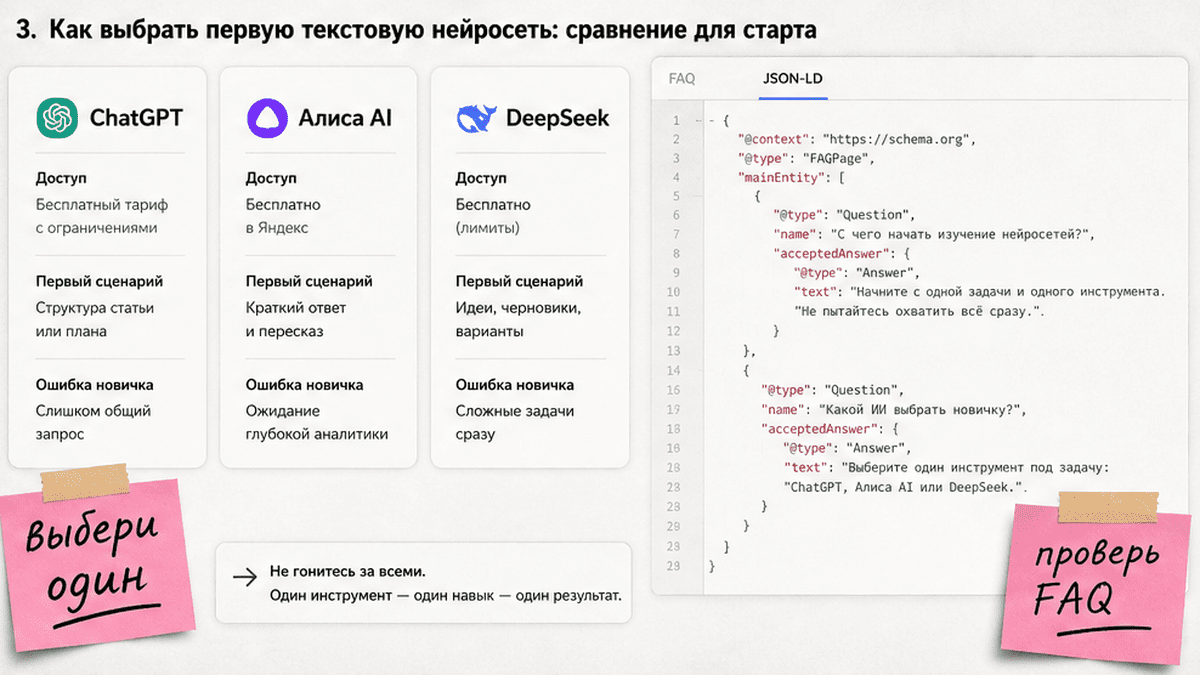Click 'Доступ' heading in the ChatGPT card
This screenshot has width=1200, height=675.
(x=61, y=178)
